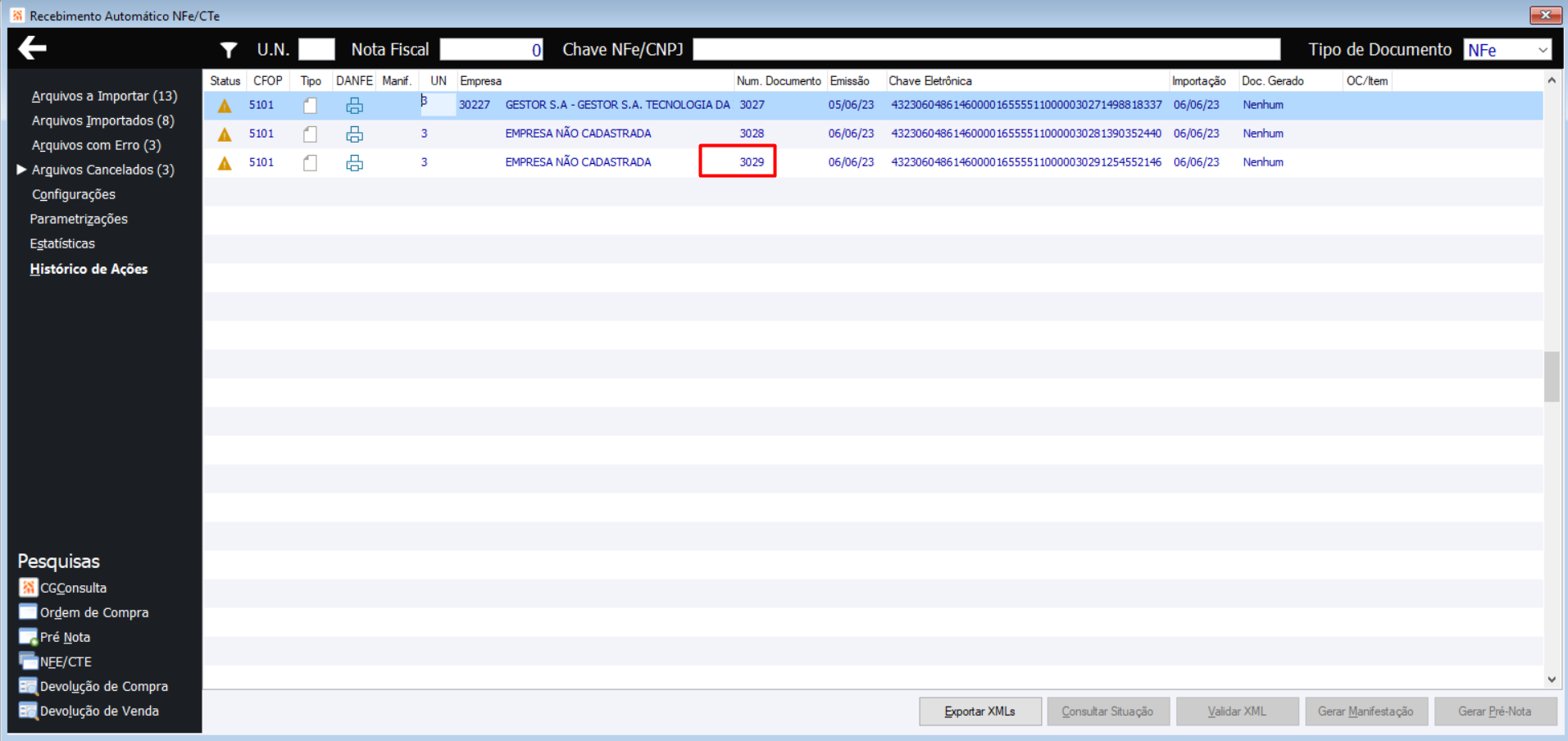Open Parametrizações menu item
Viewport: 1568px width, 741px height.
pyautogui.click(x=79, y=219)
